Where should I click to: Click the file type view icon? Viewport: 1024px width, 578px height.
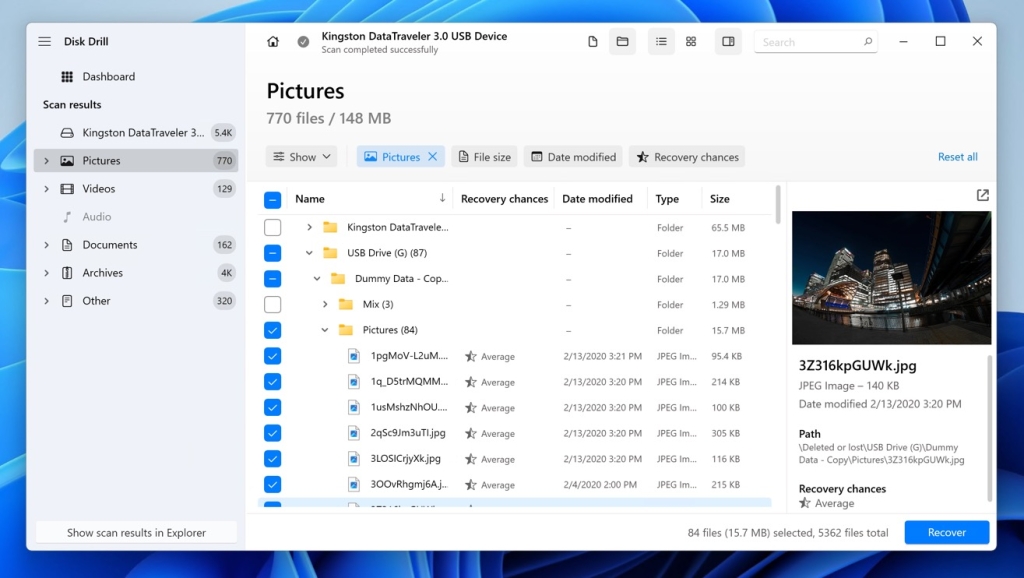point(593,41)
